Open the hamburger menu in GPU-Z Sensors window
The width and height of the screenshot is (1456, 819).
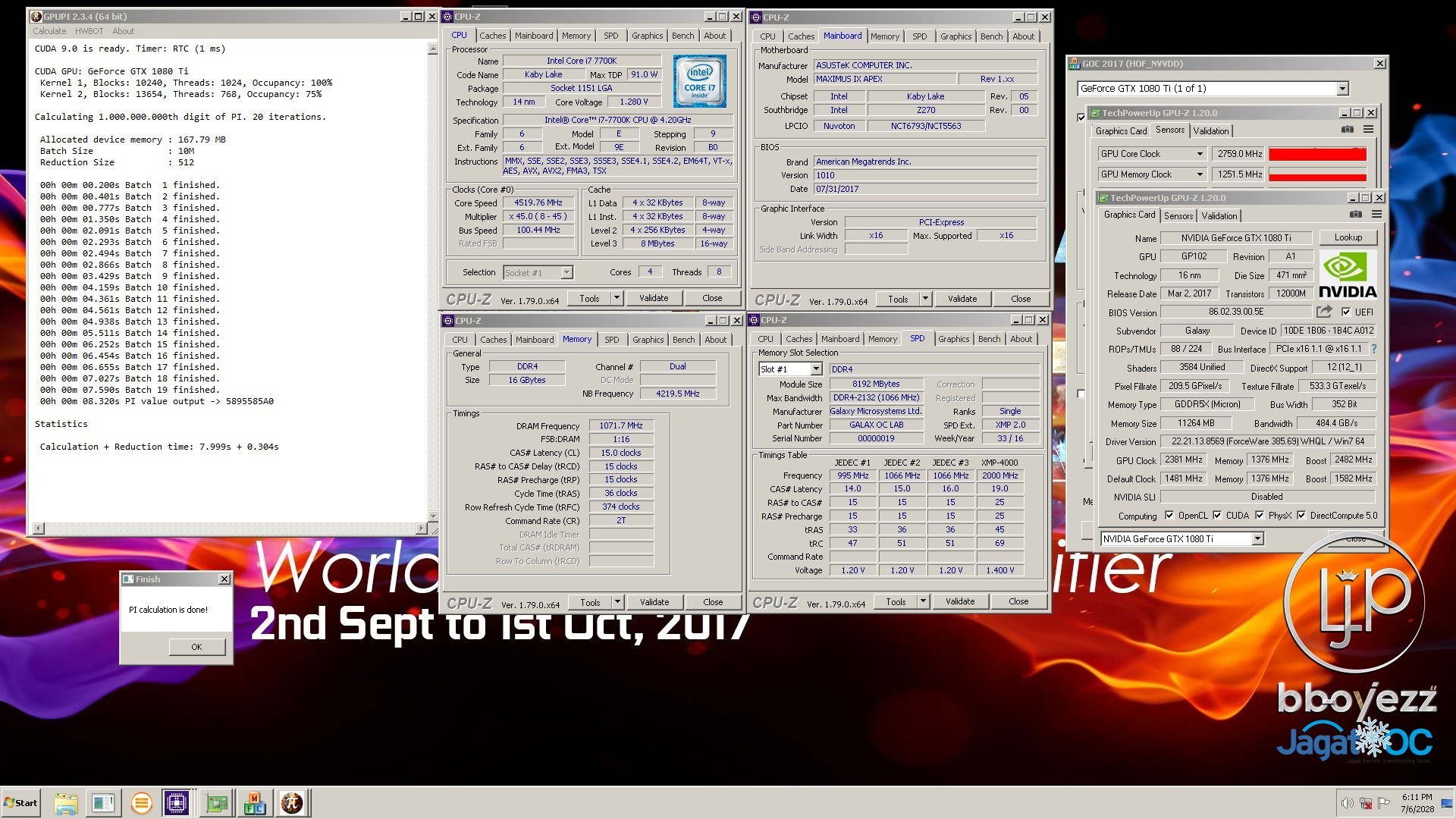(1368, 130)
